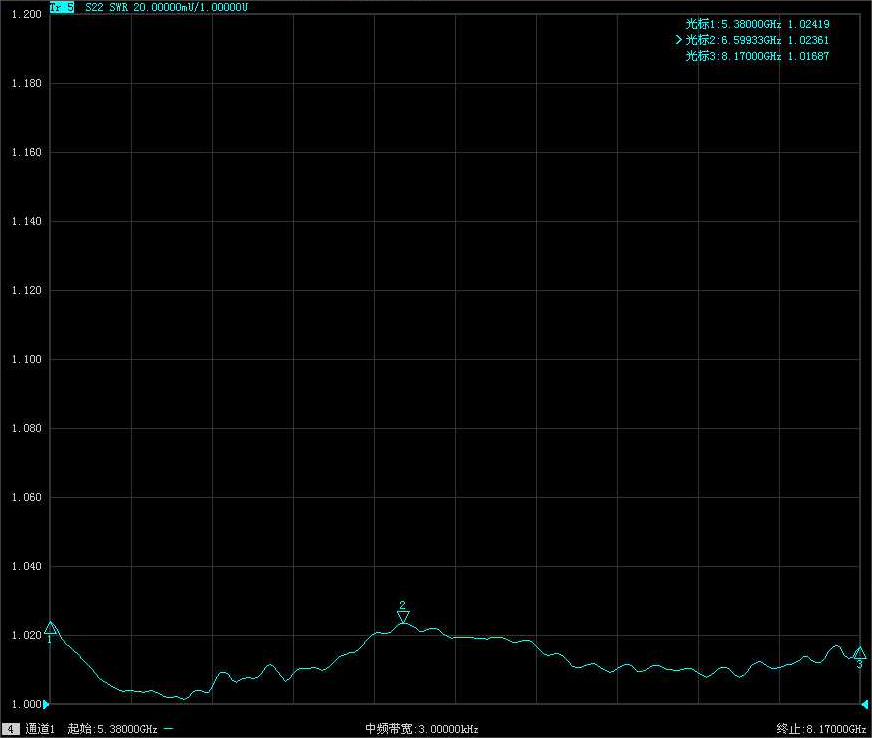
Task: Click marker 1 triangle on the trace
Action: (x=51, y=628)
